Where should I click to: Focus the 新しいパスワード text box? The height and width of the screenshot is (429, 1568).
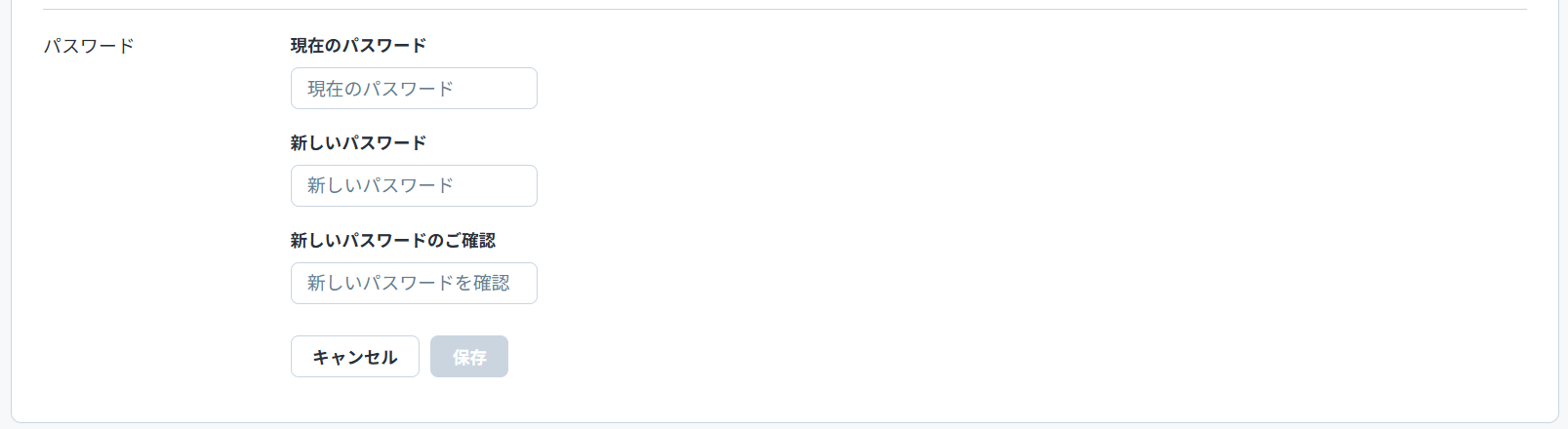(x=414, y=185)
